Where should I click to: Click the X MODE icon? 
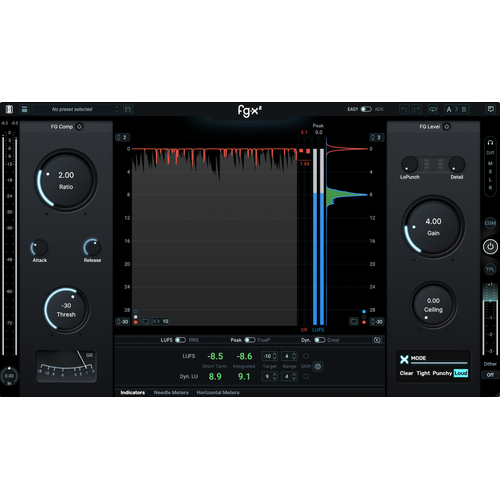(x=404, y=359)
